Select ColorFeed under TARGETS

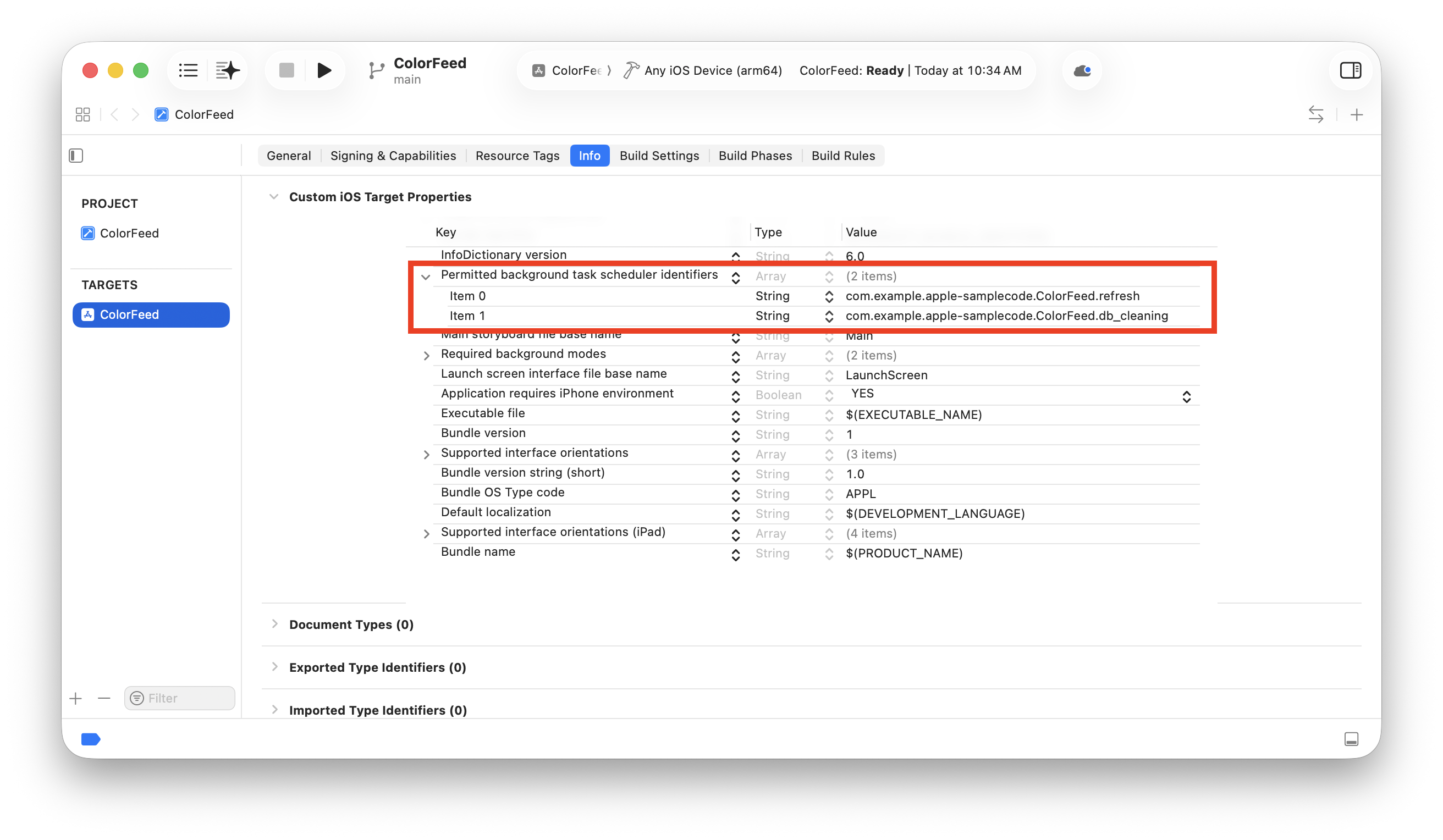151,315
